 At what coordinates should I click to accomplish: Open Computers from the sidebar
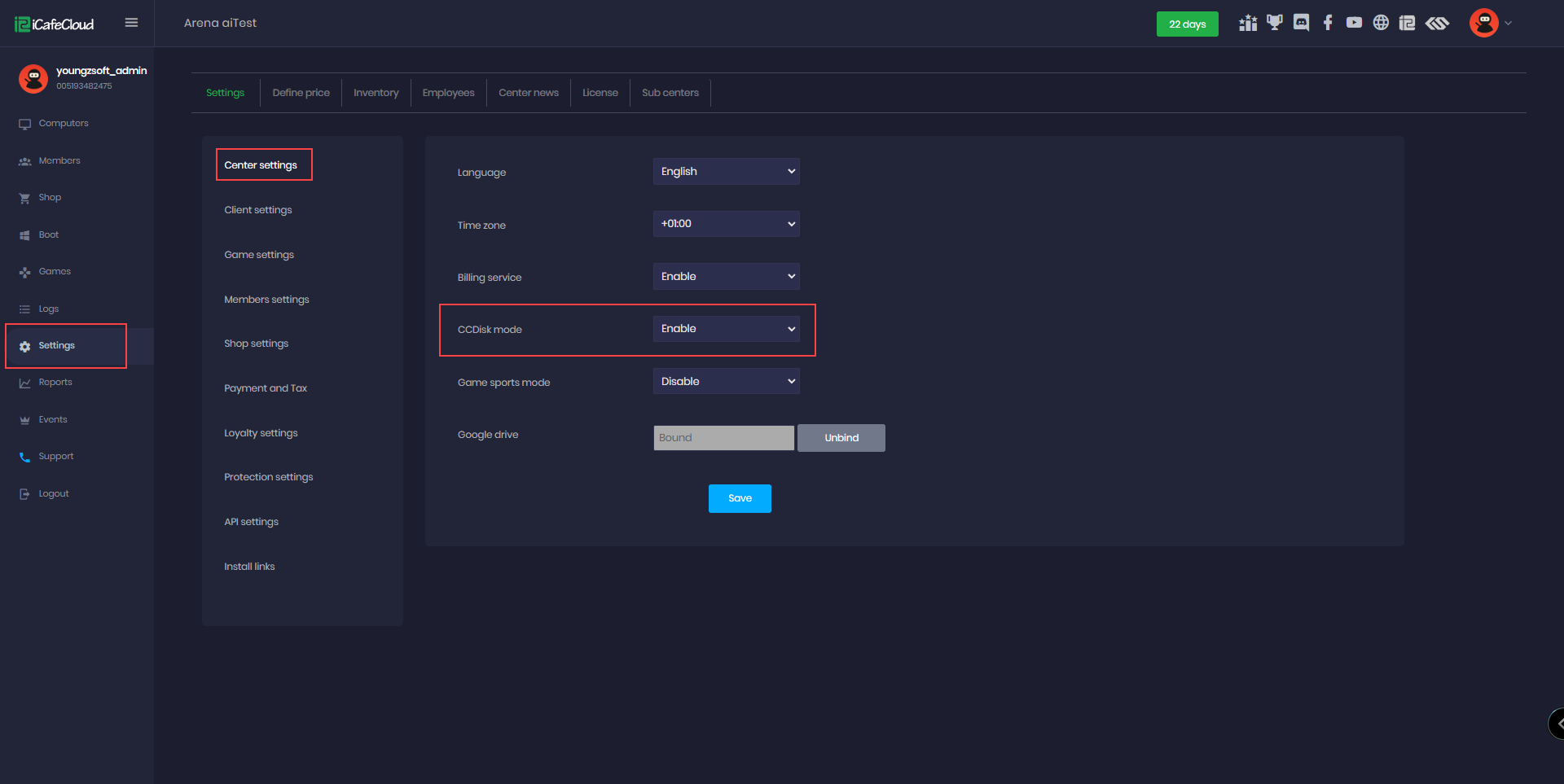tap(64, 124)
